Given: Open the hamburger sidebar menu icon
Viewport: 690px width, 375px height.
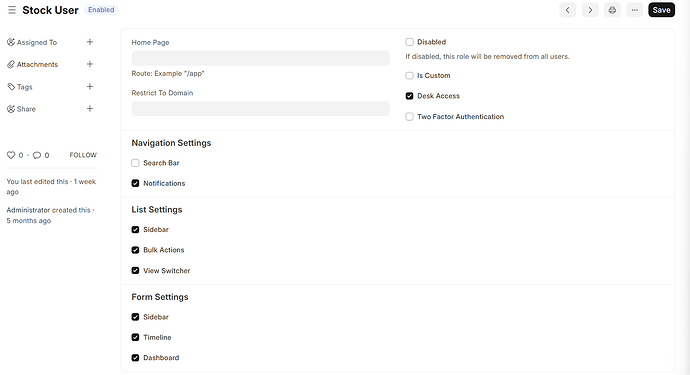Looking at the screenshot, I should (x=12, y=10).
